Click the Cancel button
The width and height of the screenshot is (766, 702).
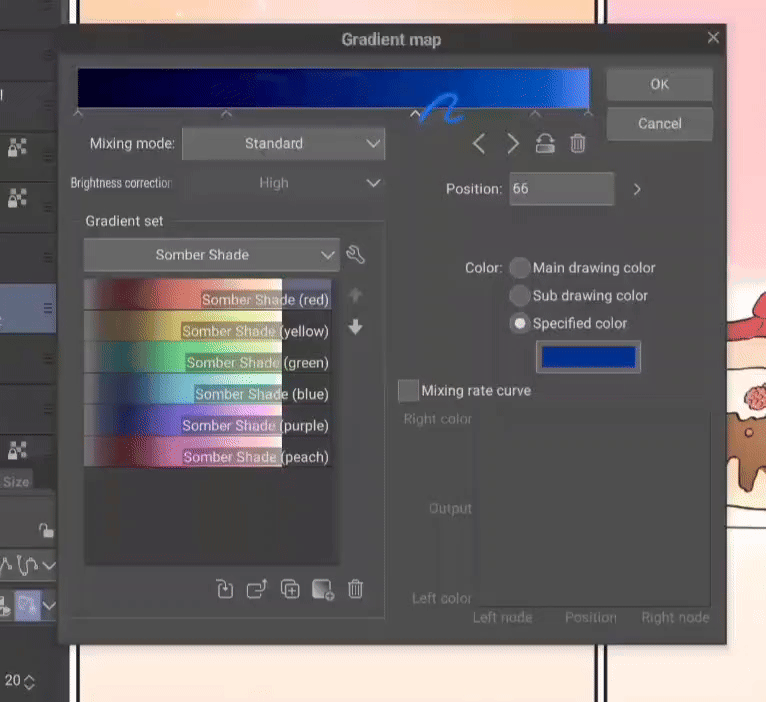pyautogui.click(x=660, y=124)
